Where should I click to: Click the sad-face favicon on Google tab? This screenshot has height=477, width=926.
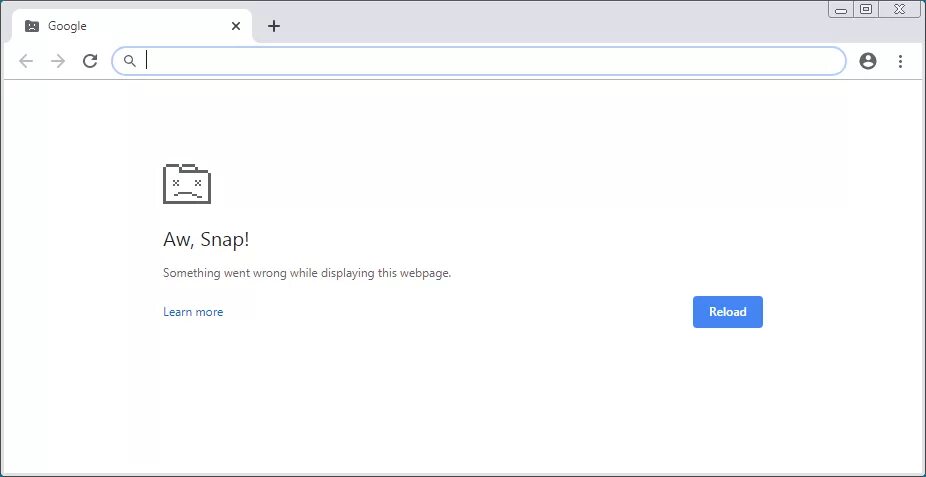click(x=32, y=26)
